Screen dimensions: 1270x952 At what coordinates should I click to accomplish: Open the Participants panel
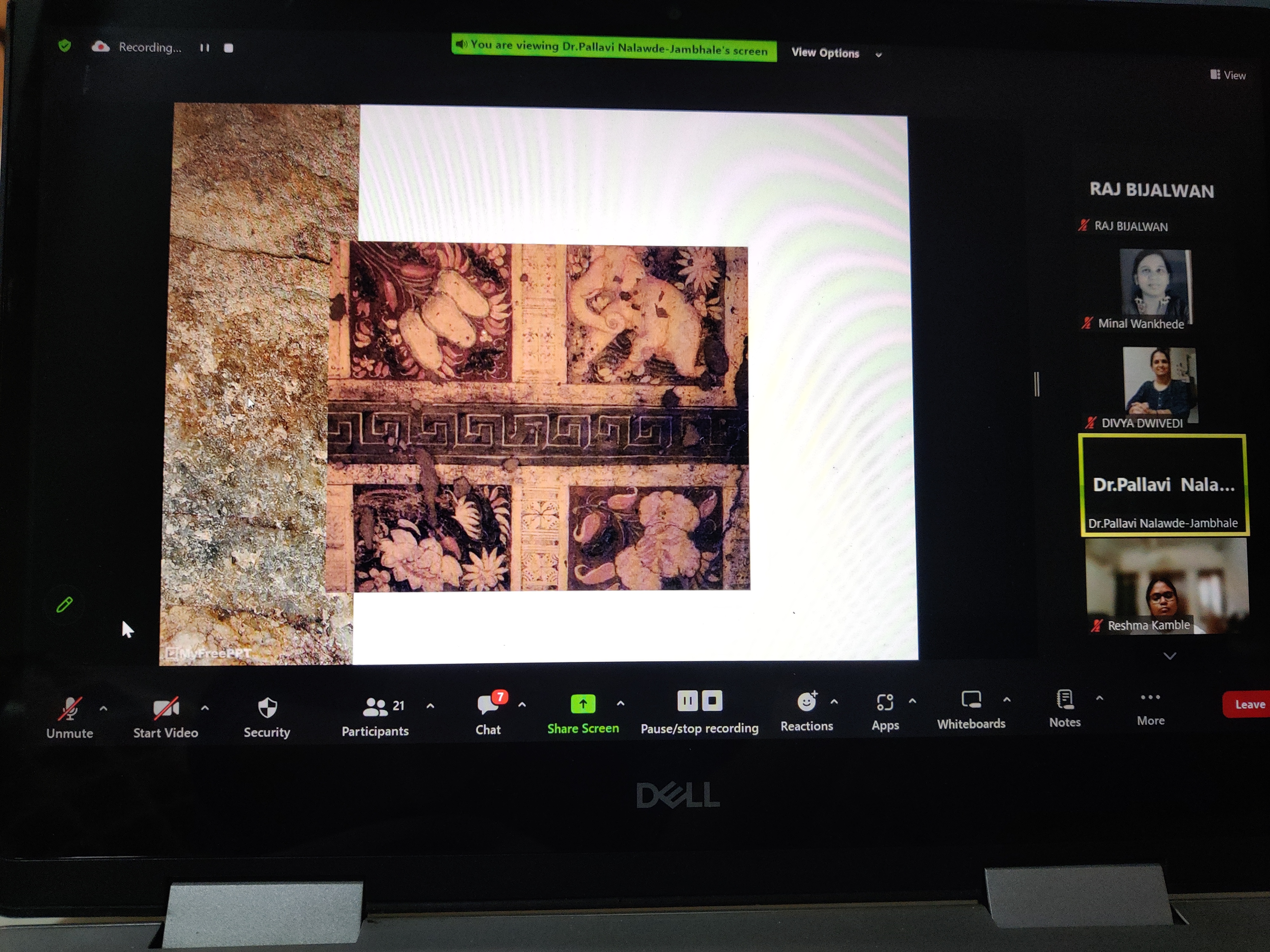[x=376, y=716]
